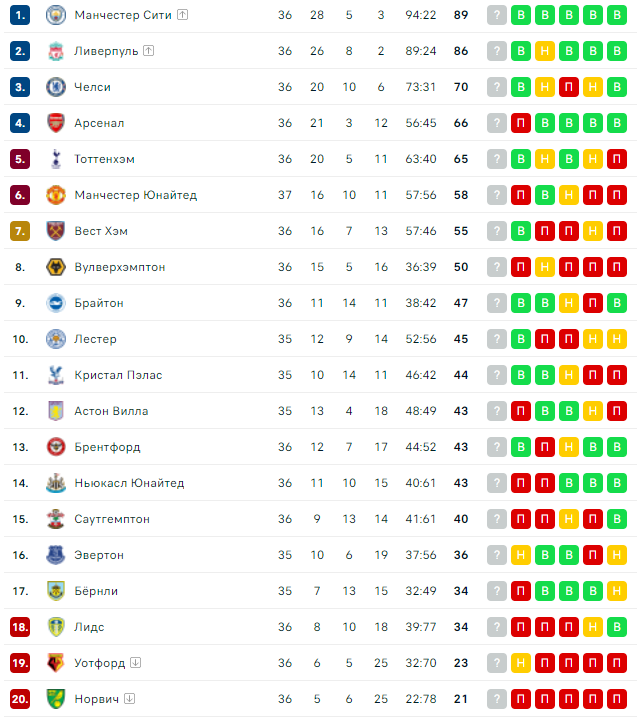Click promotion arrow icon next to Манчестер Сити

coord(182,15)
